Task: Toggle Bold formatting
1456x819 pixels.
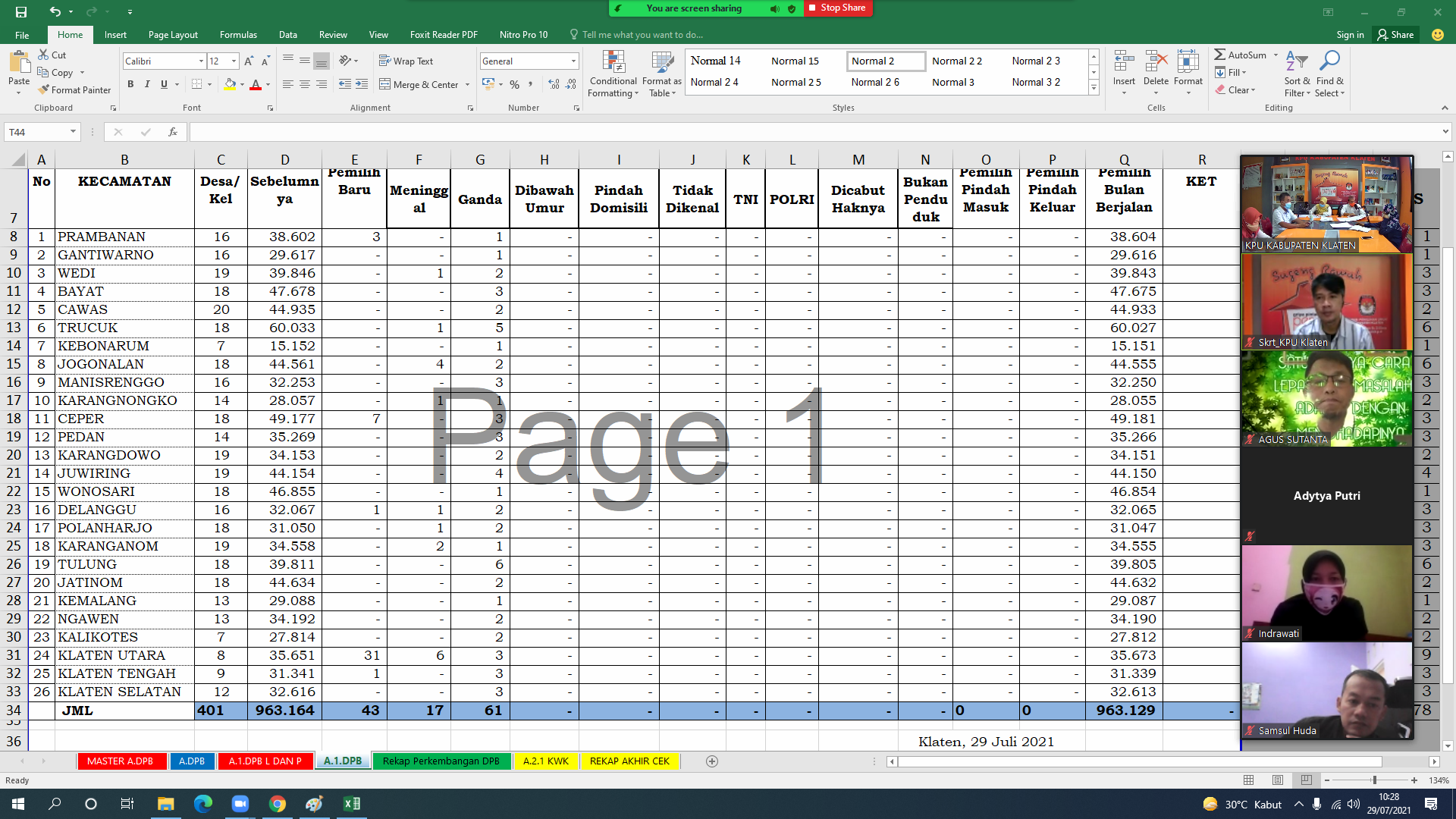Action: point(130,84)
